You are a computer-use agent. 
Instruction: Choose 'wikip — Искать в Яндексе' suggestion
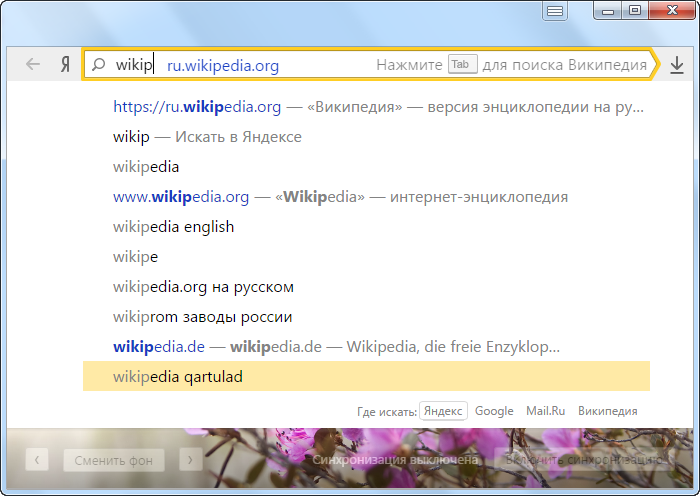coord(366,137)
